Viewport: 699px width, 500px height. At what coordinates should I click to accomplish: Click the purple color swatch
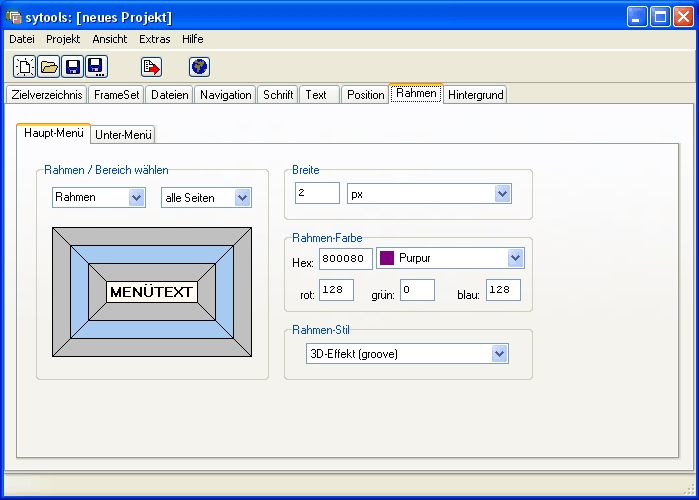387,259
